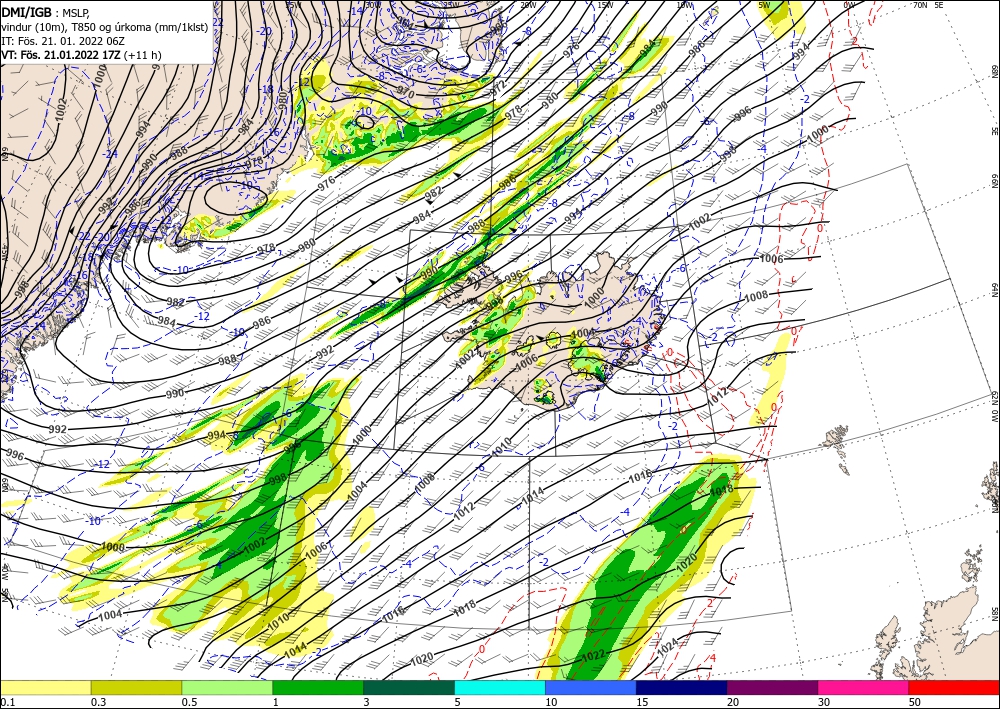This screenshot has height=709, width=1000.
Task: Click the '1024' isobar label
Action: click(x=667, y=647)
